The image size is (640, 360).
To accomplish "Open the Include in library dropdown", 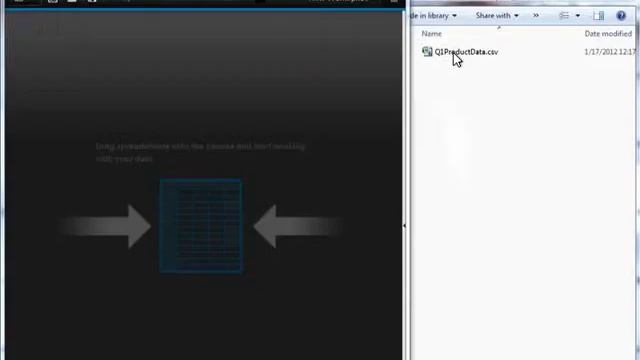I will pos(433,16).
